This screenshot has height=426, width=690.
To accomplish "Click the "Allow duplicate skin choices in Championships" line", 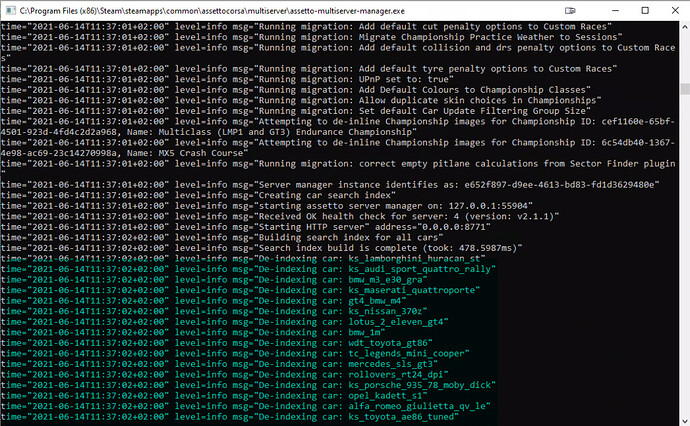I will click(x=301, y=100).
